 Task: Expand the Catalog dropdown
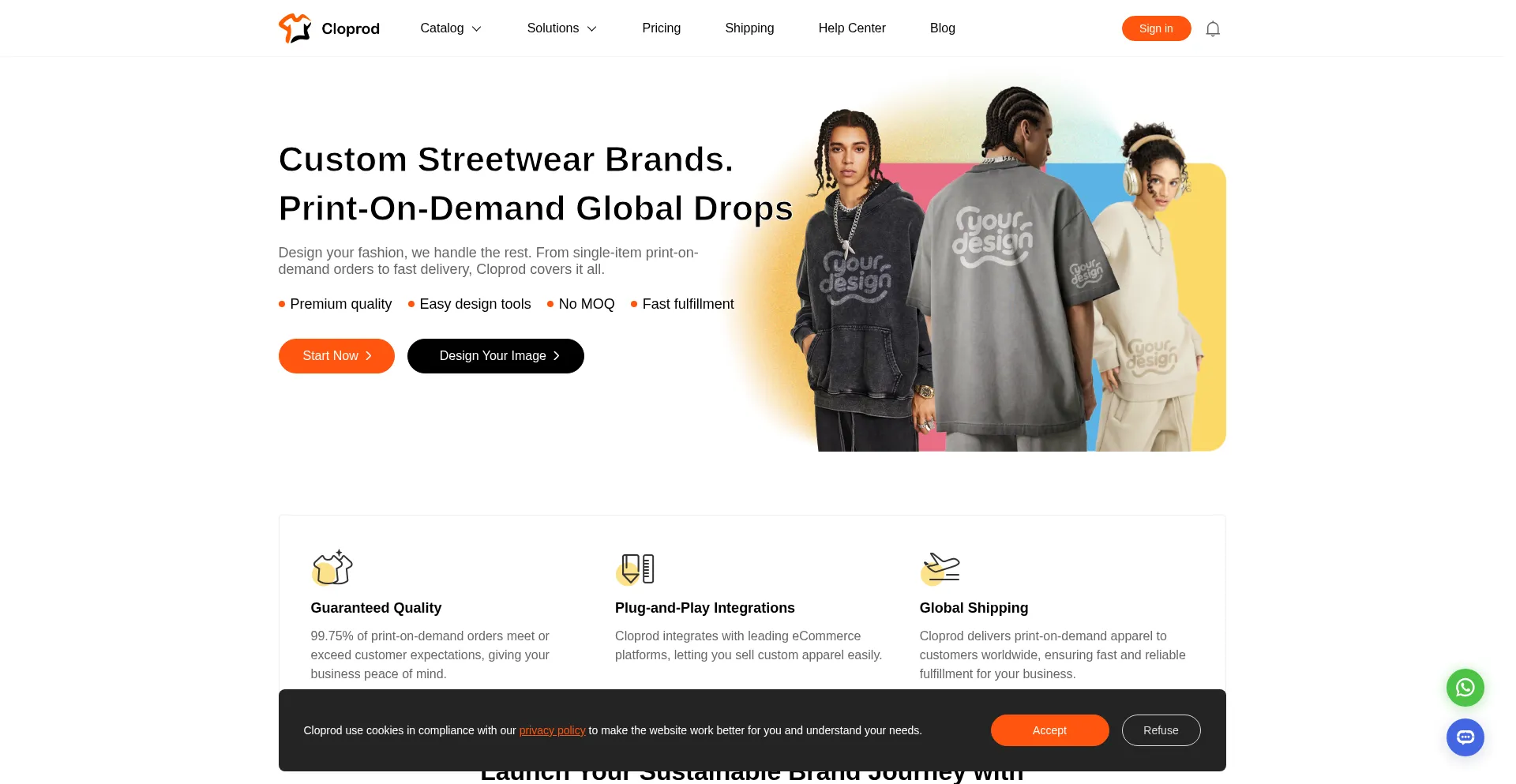[x=451, y=28]
